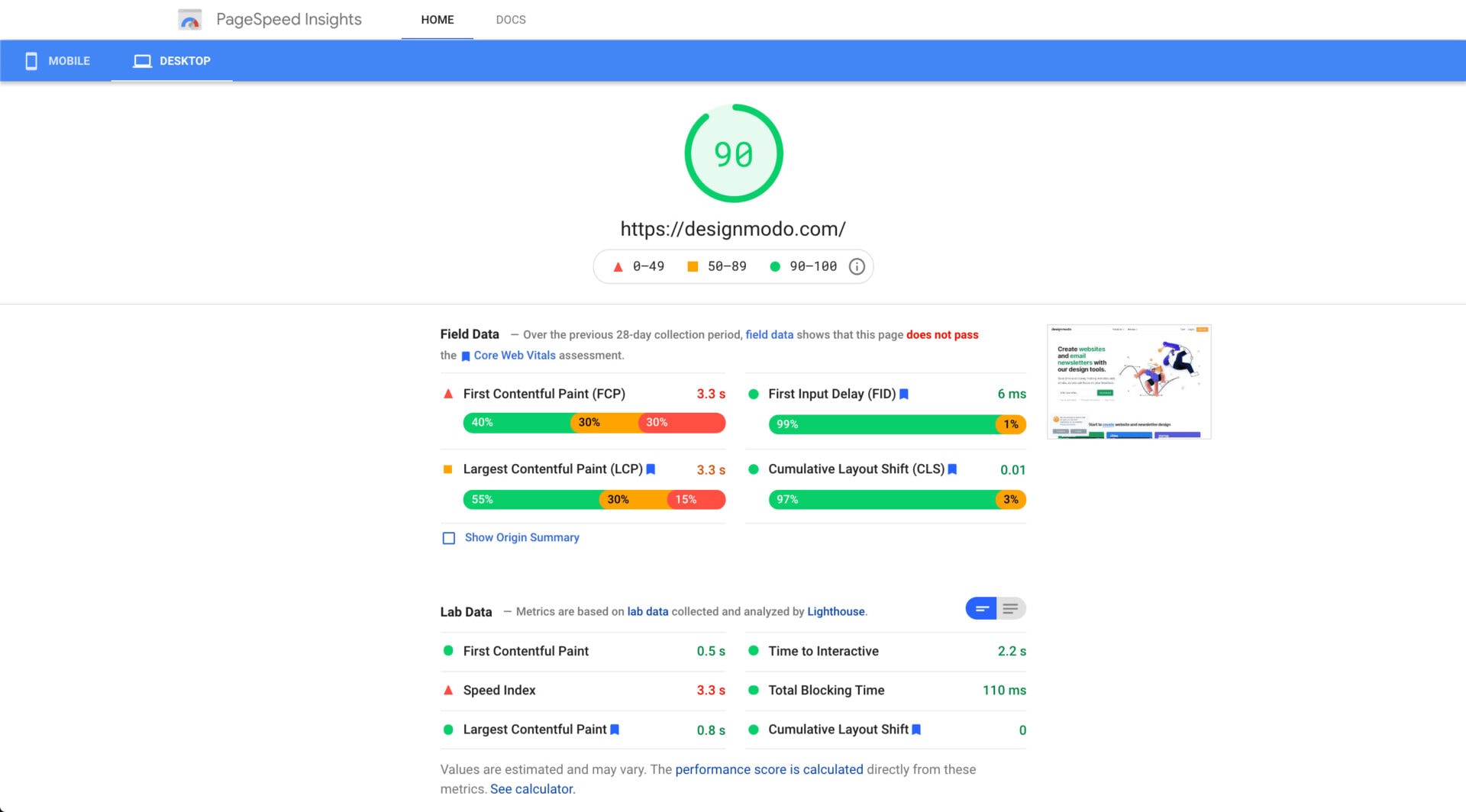Open 'performance score is calculated' link

(769, 769)
